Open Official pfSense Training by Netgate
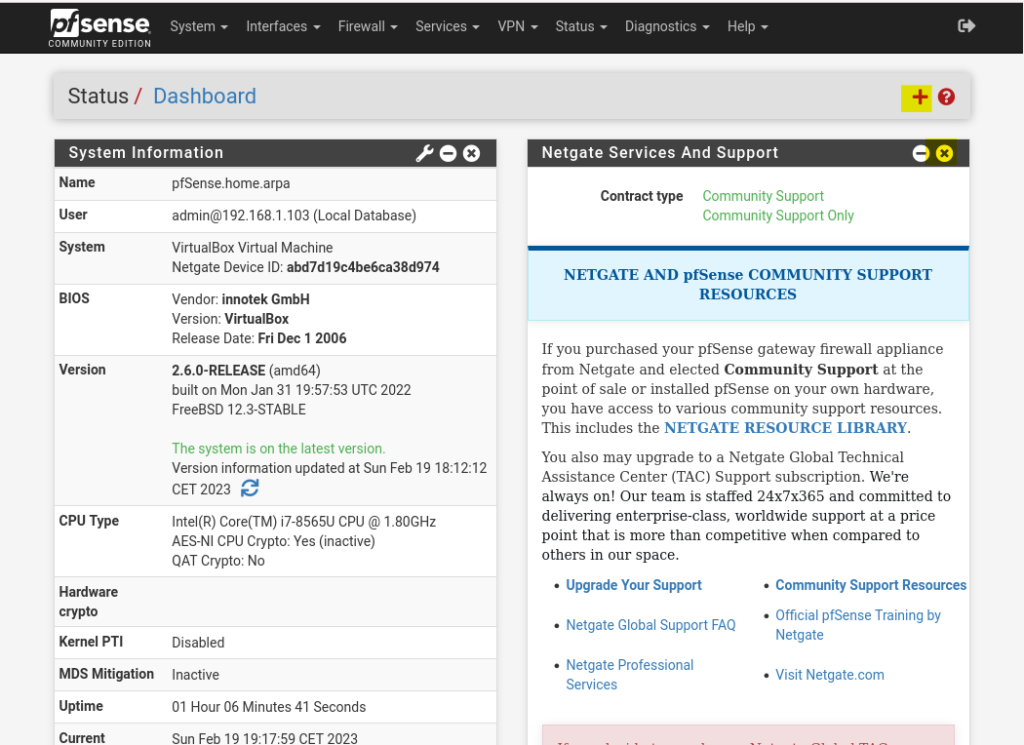Viewport: 1024px width, 745px height. click(857, 625)
